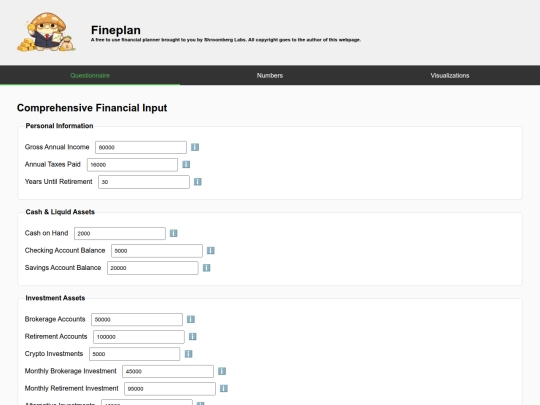The image size is (540, 405).
Task: Open info icon for Crypto Investments
Action: pos(188,354)
